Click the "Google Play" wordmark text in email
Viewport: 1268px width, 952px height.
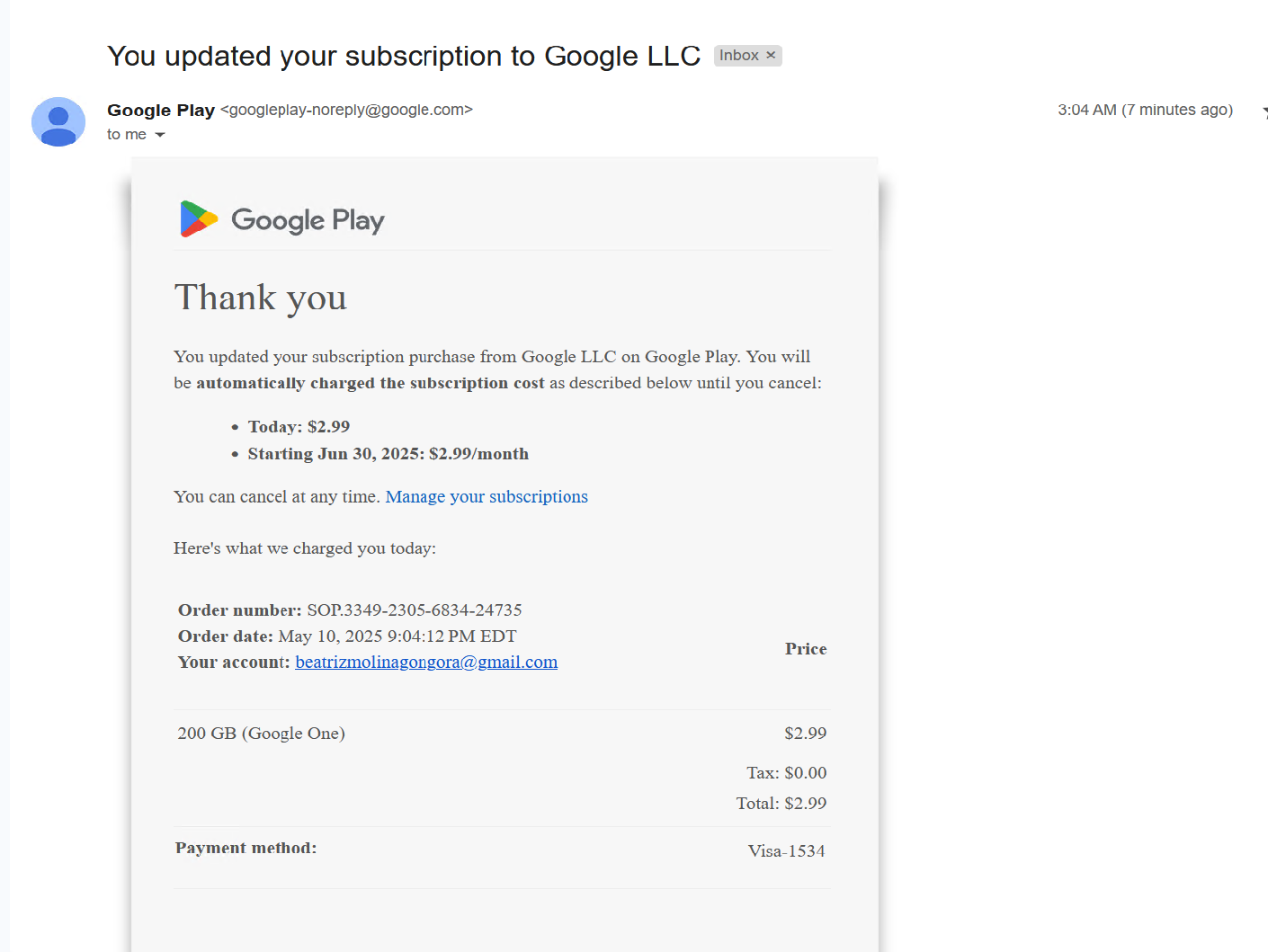(308, 220)
